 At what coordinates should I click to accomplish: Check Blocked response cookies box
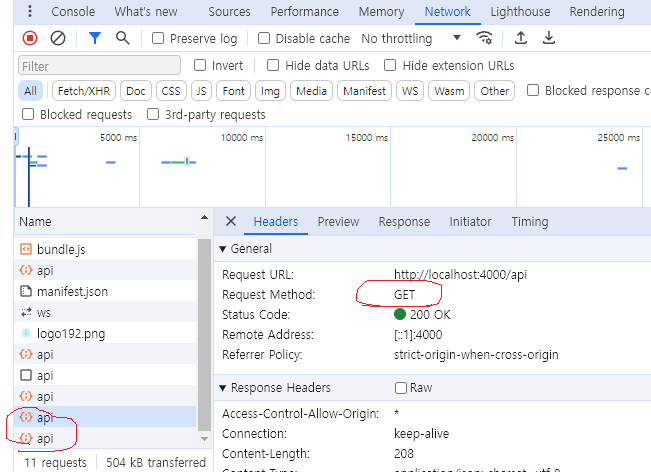click(533, 90)
